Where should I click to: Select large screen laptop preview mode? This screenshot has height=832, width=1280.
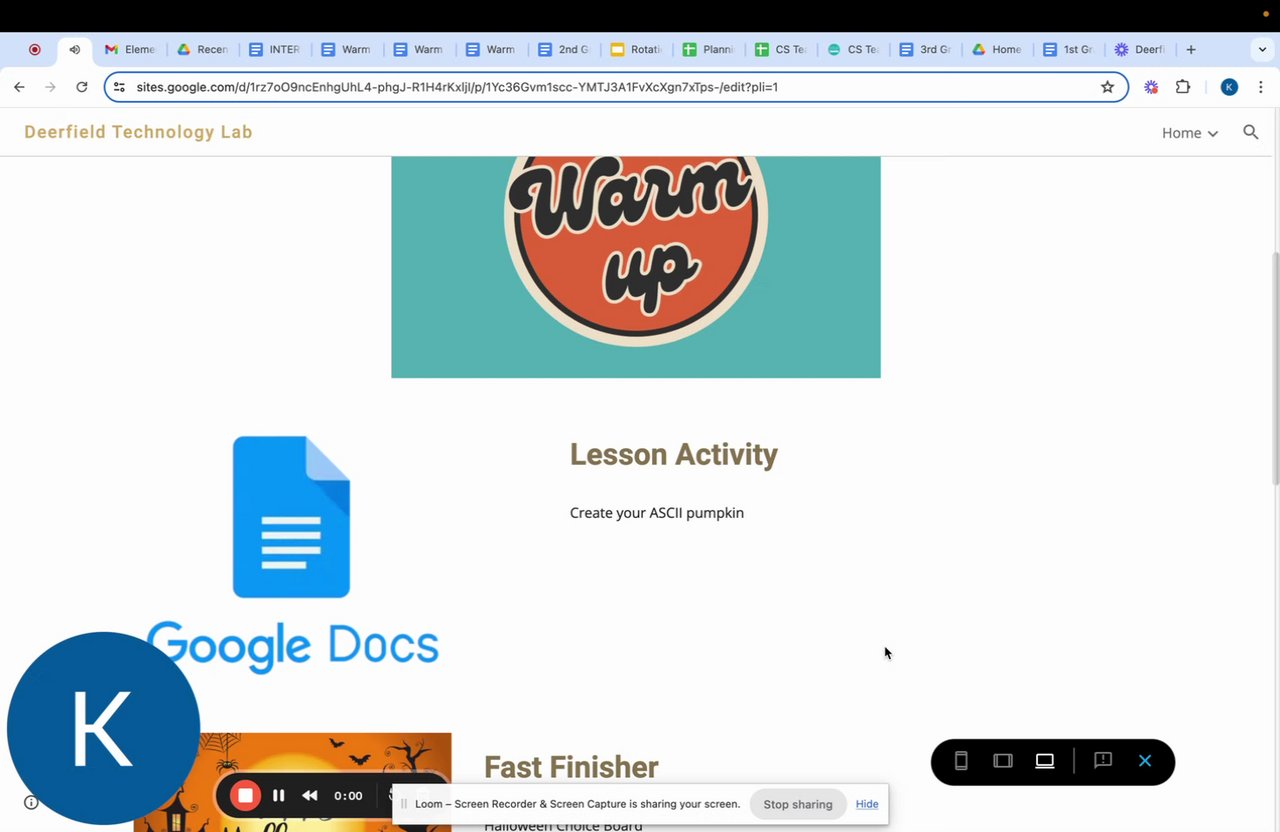(1045, 761)
